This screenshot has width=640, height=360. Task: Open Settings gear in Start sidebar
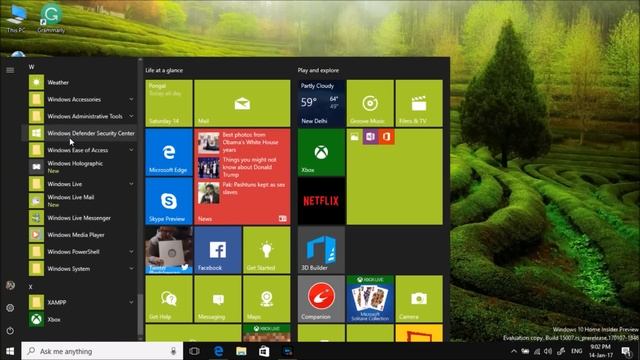[10, 308]
